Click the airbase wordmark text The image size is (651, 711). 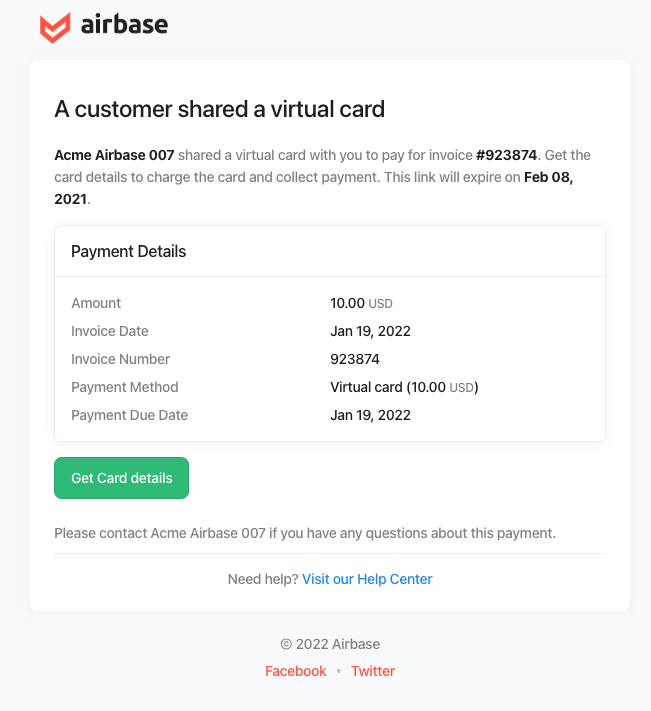pos(124,24)
